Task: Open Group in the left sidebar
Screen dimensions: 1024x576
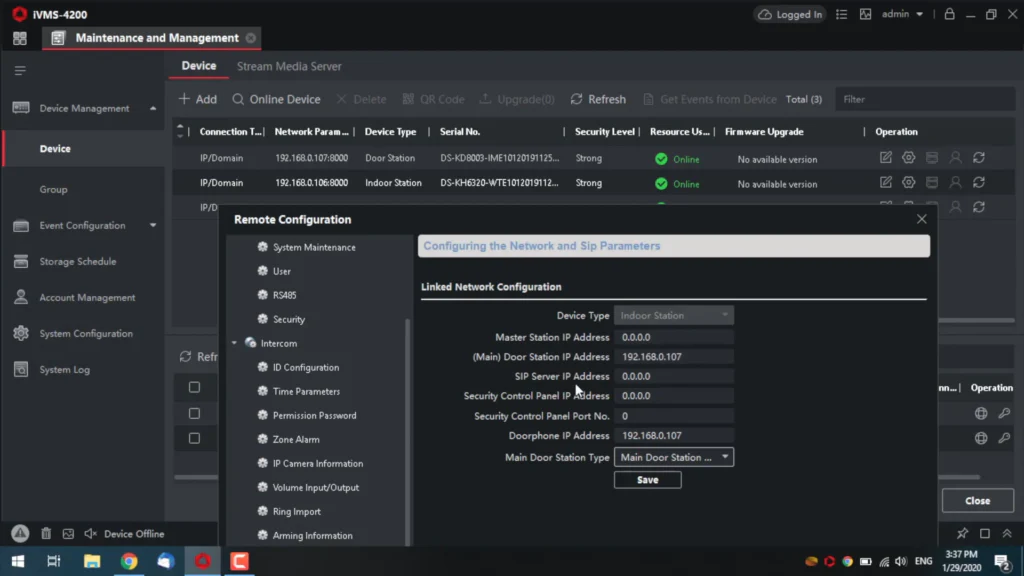Action: (x=54, y=189)
